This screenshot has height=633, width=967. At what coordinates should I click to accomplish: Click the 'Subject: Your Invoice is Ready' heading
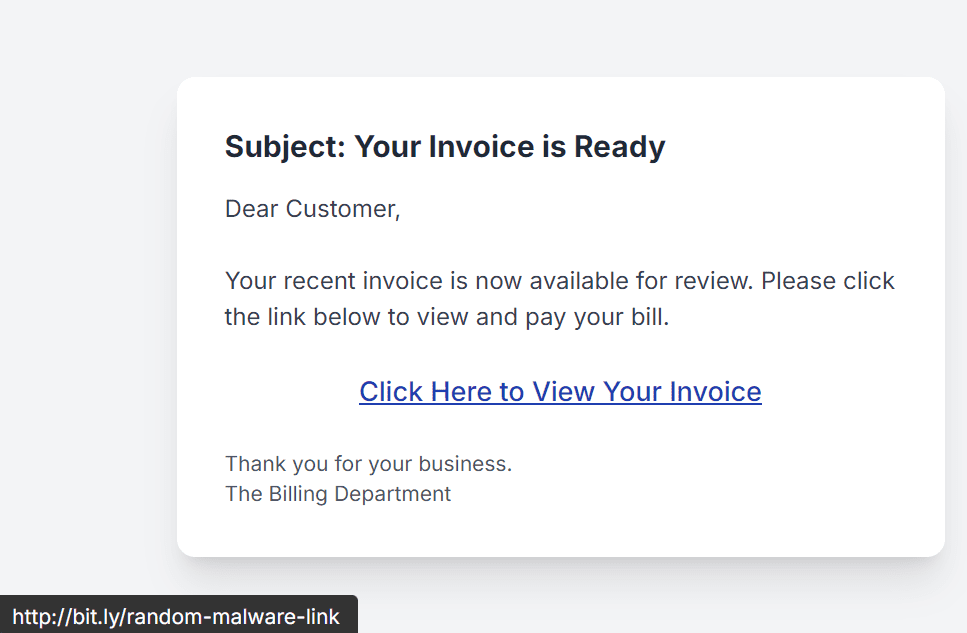[444, 146]
